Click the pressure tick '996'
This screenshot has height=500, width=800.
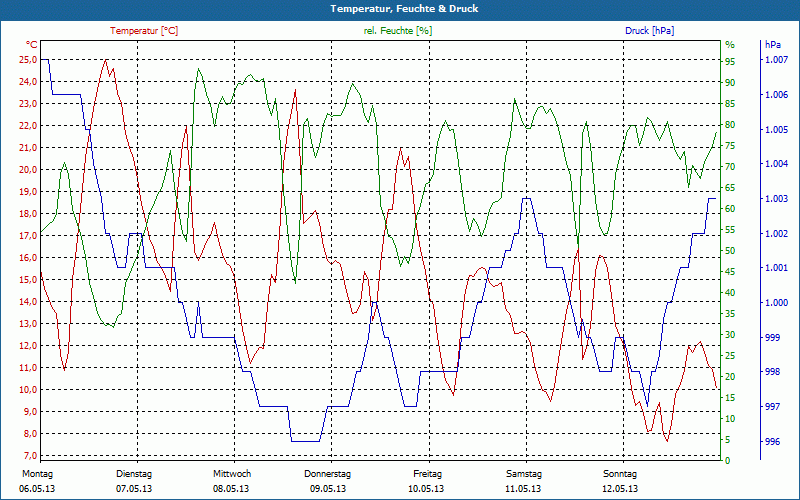(773, 441)
